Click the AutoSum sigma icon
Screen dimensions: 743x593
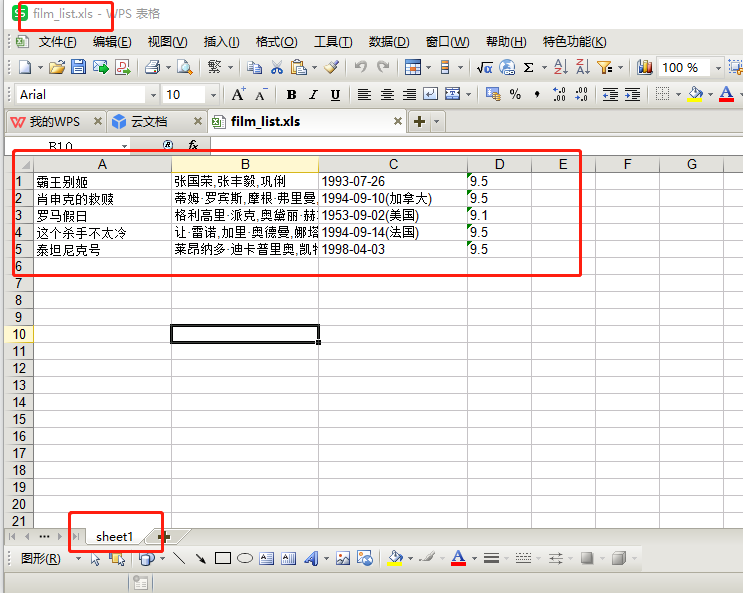tap(528, 68)
